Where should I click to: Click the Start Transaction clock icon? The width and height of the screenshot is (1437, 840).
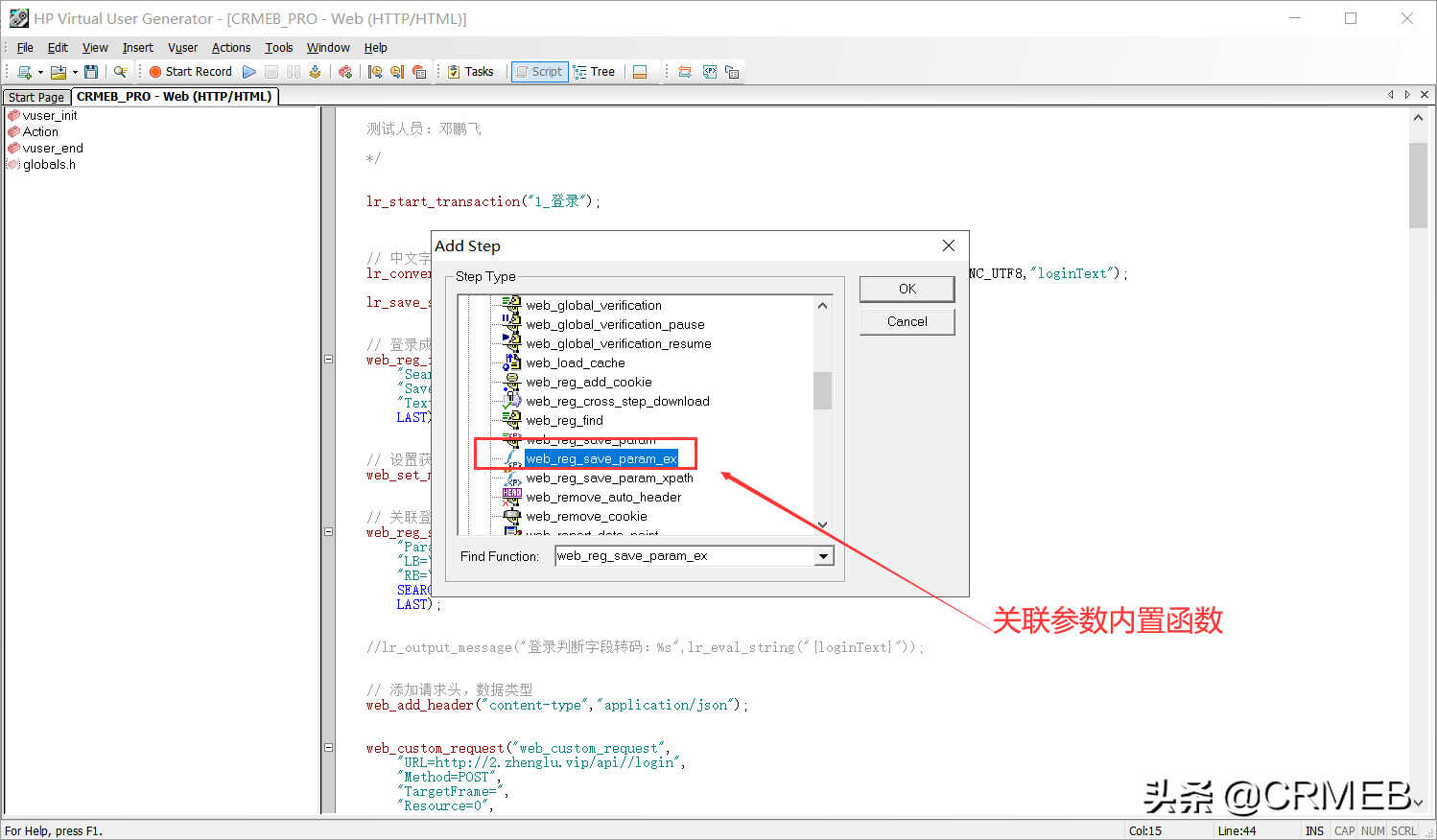(375, 72)
